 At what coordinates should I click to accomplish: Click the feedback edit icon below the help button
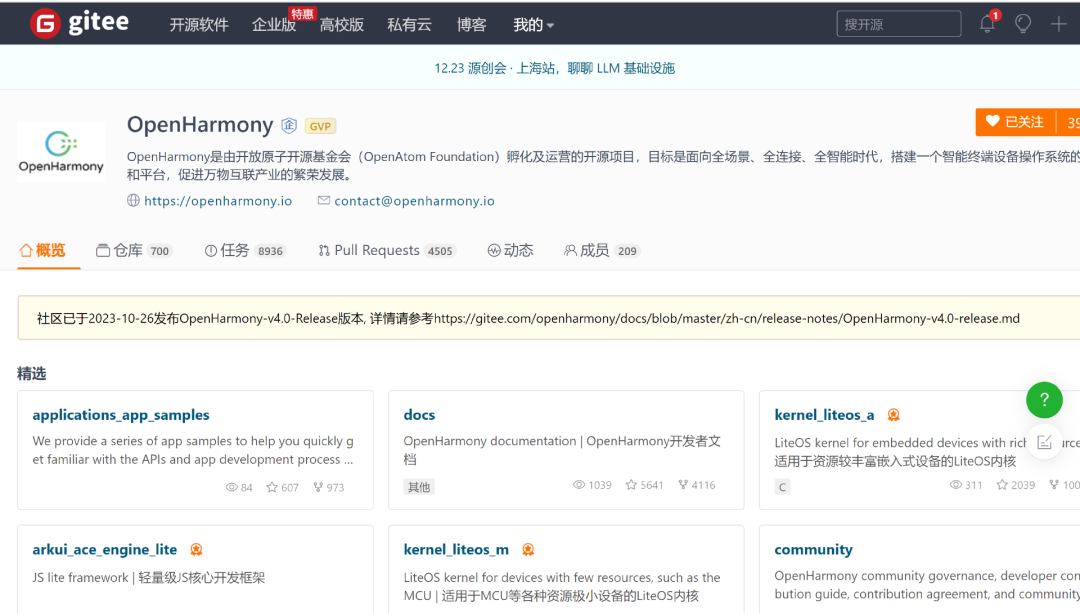point(1044,442)
